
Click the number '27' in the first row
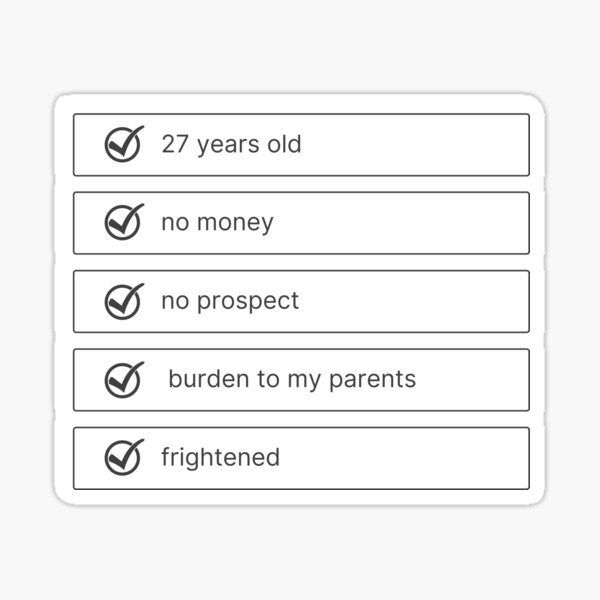[174, 144]
